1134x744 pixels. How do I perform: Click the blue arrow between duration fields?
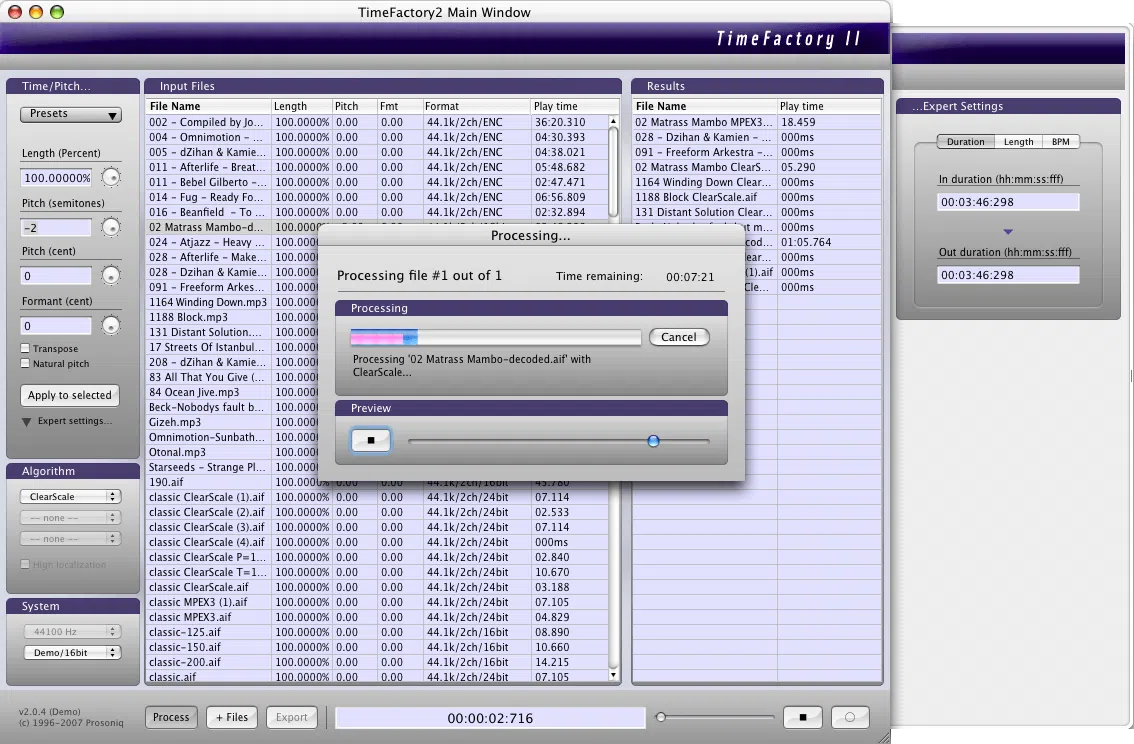click(1008, 229)
